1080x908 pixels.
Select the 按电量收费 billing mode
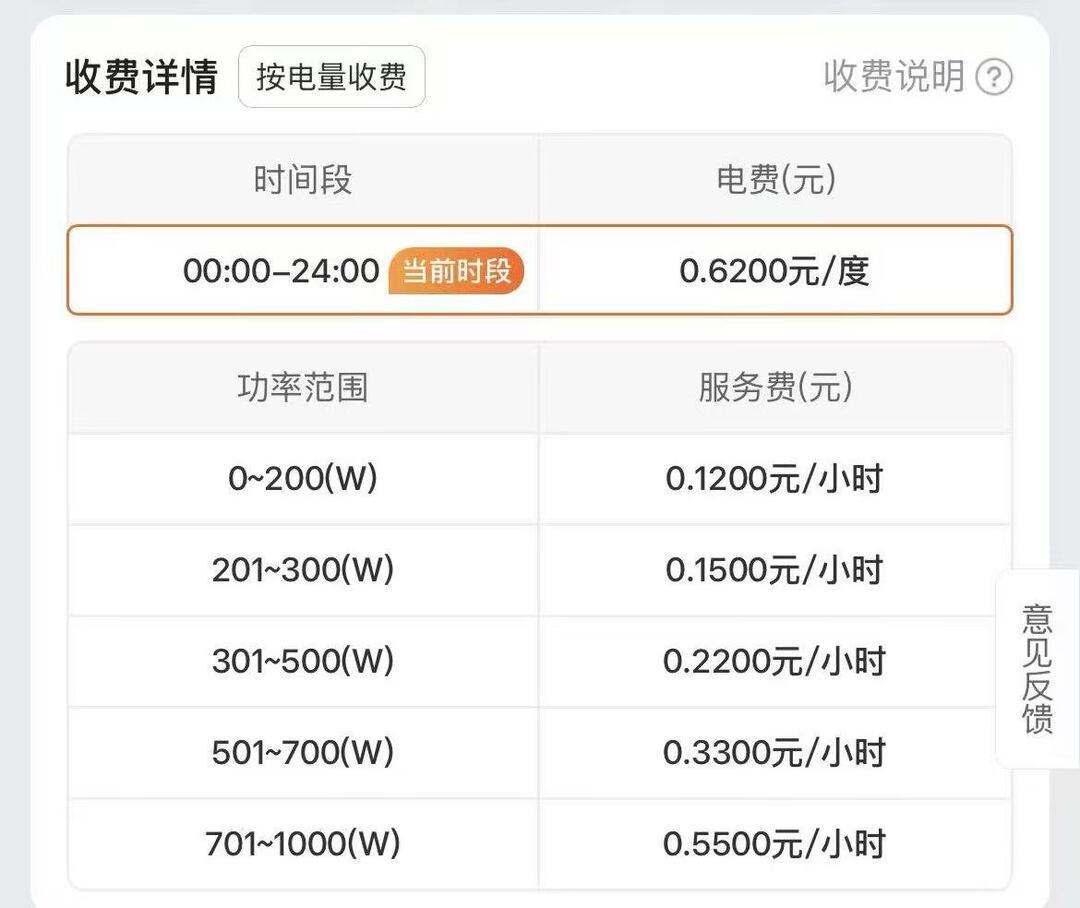click(331, 77)
